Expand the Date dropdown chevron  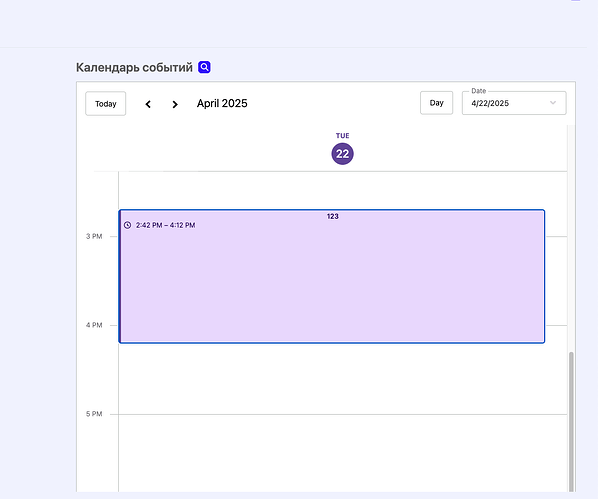point(553,103)
